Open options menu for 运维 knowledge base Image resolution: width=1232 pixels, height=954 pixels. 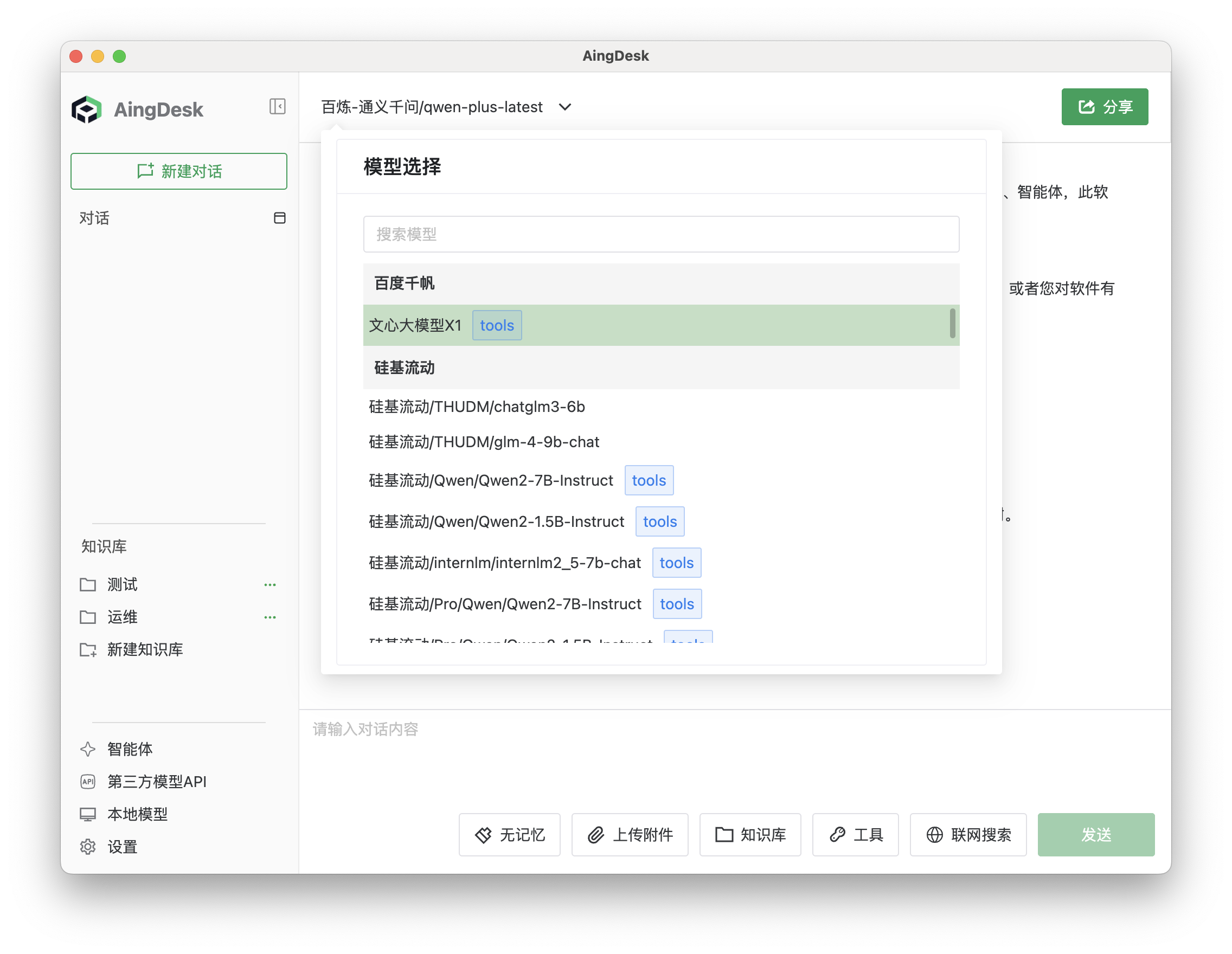(x=270, y=617)
